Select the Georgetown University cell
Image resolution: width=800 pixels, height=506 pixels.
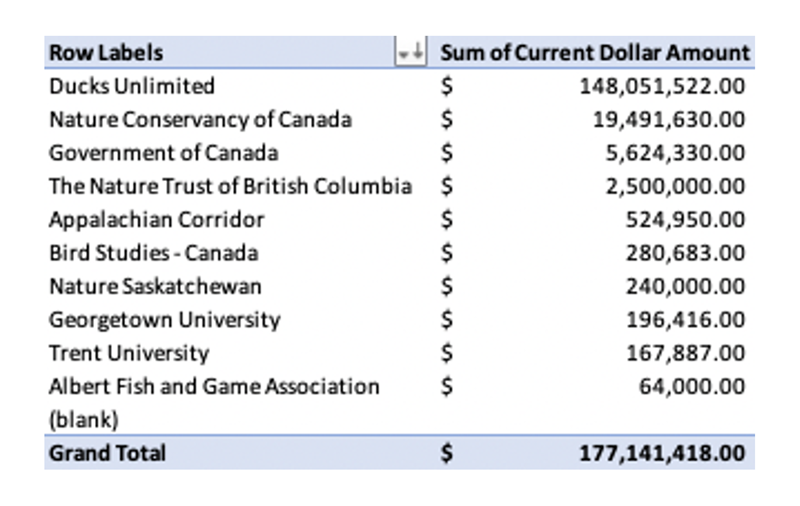tap(164, 320)
